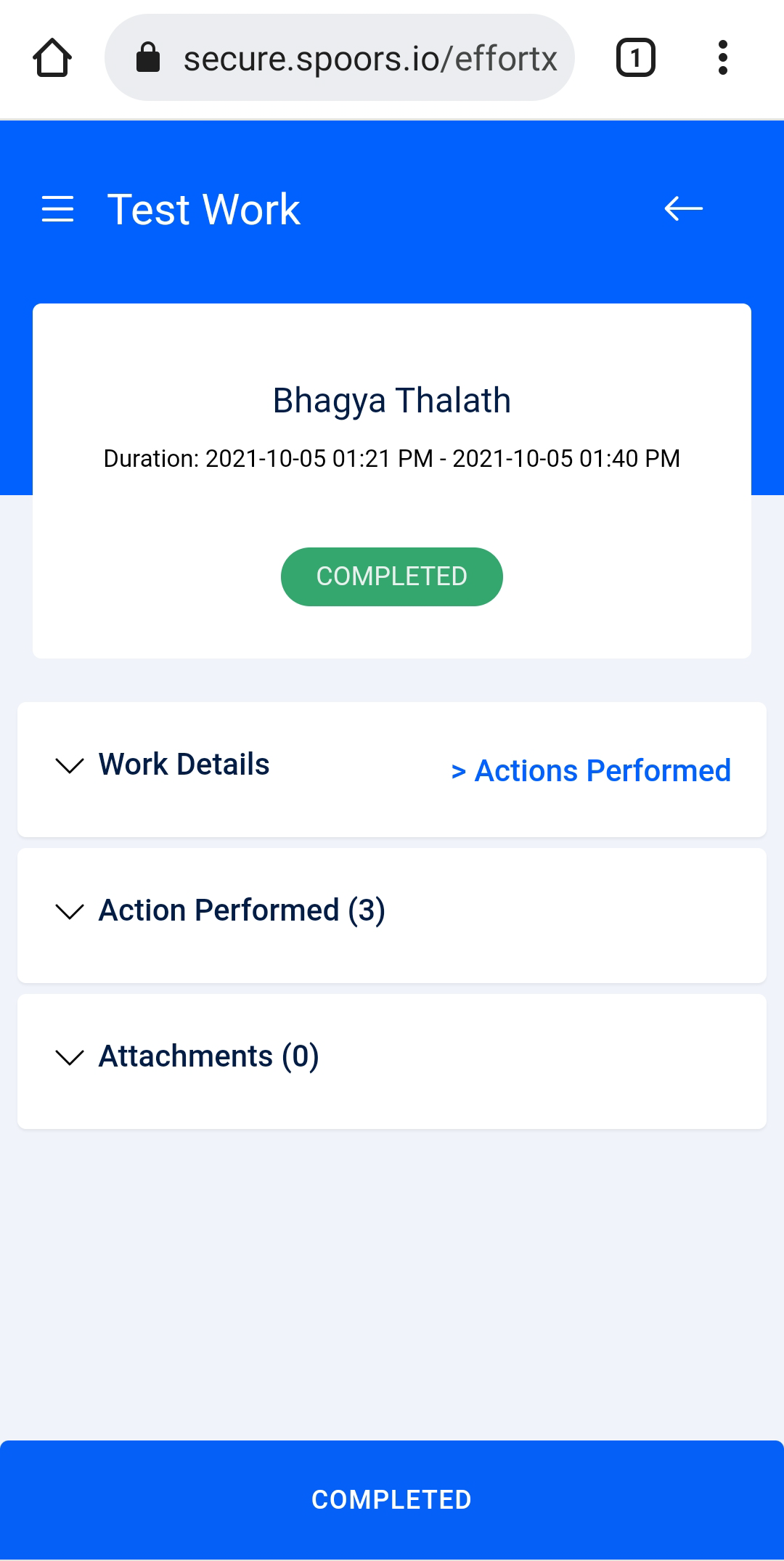Select the Action Performed (3) heading
Viewport: 784px width, 1561px height.
click(x=242, y=910)
